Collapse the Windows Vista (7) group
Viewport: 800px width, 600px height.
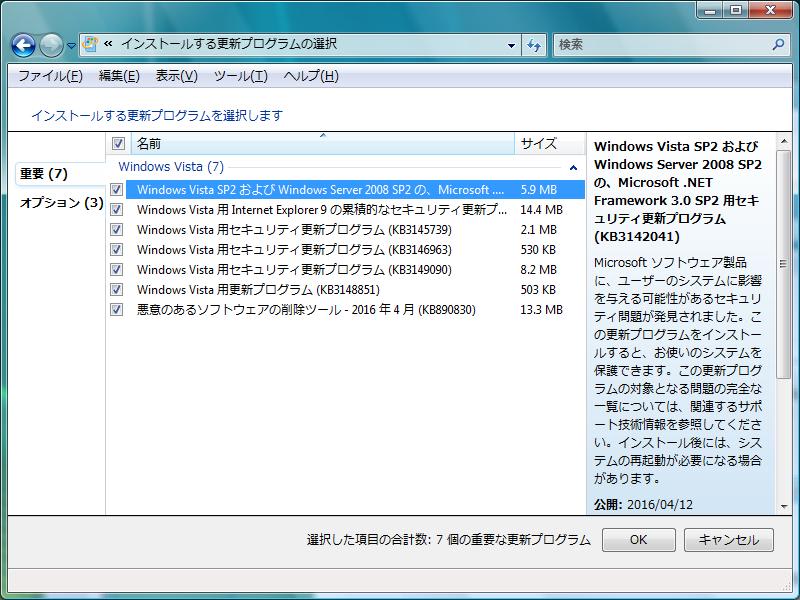pos(573,168)
